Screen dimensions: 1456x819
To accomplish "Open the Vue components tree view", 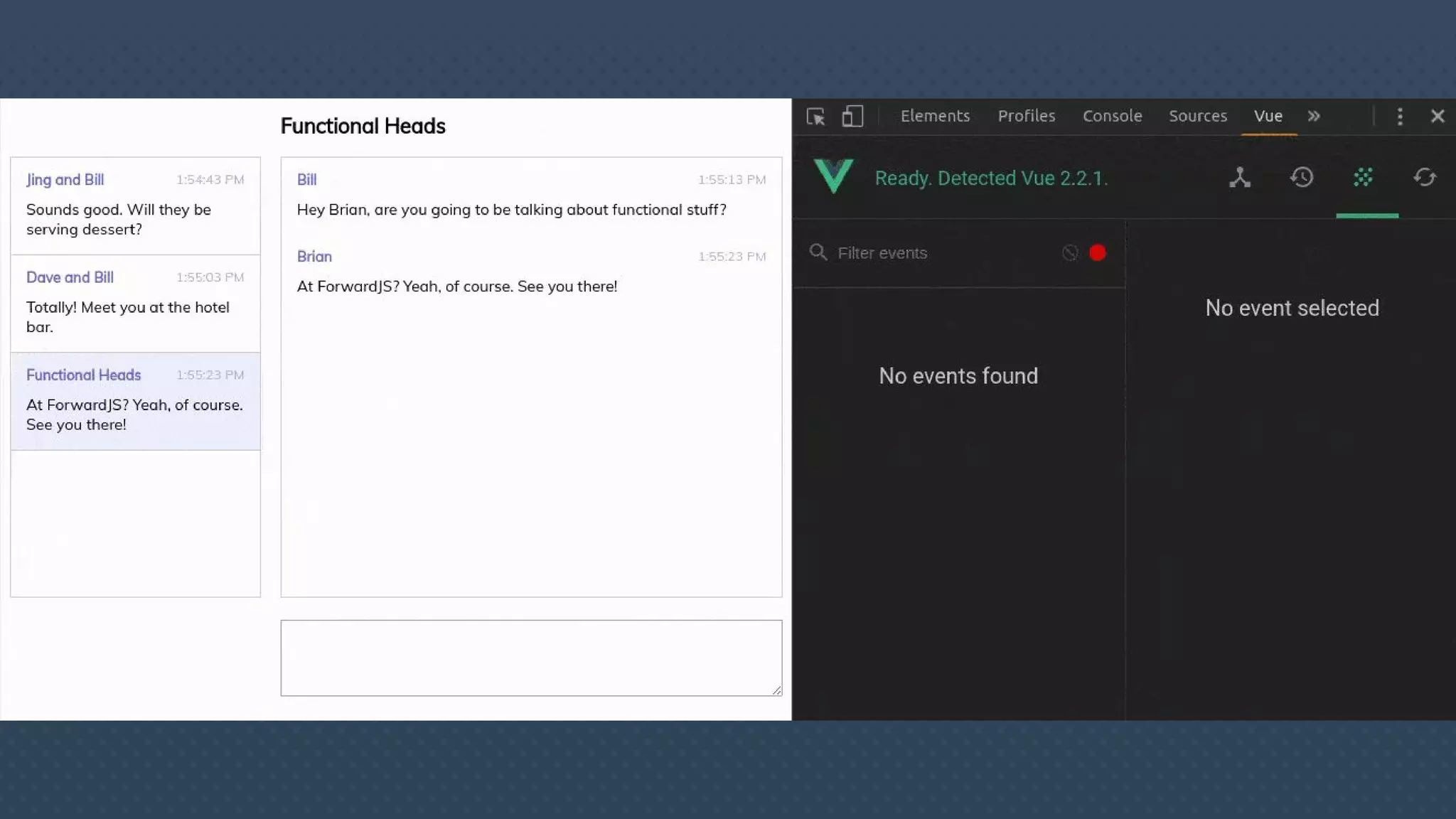I will (1239, 178).
